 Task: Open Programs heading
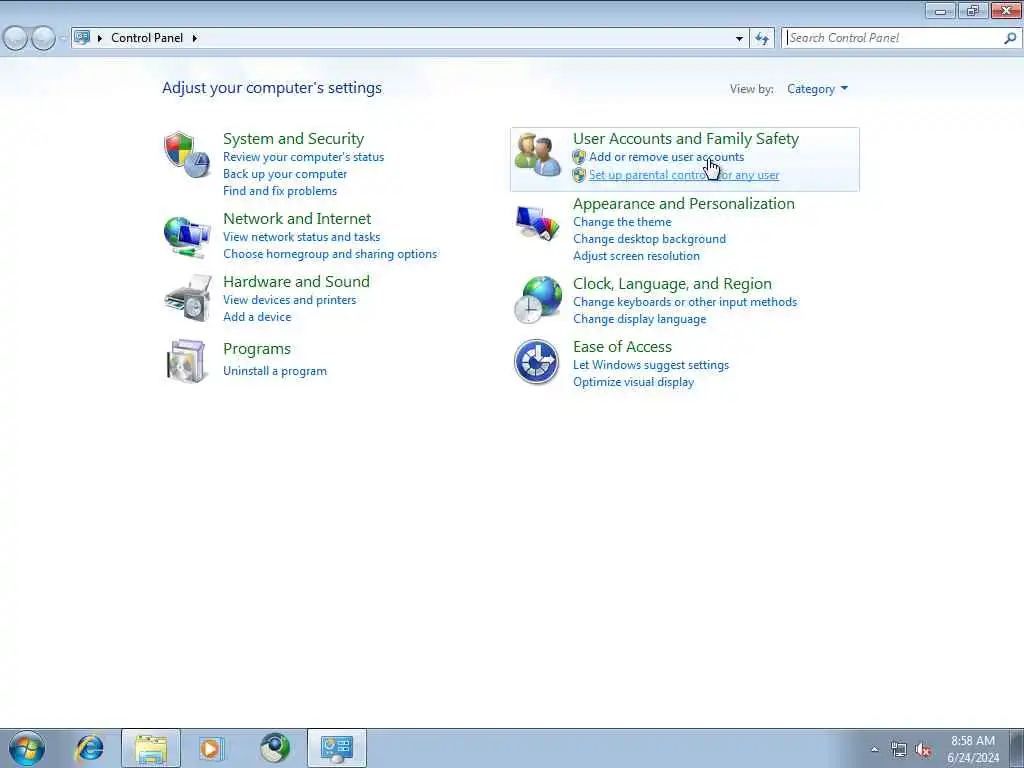point(257,349)
